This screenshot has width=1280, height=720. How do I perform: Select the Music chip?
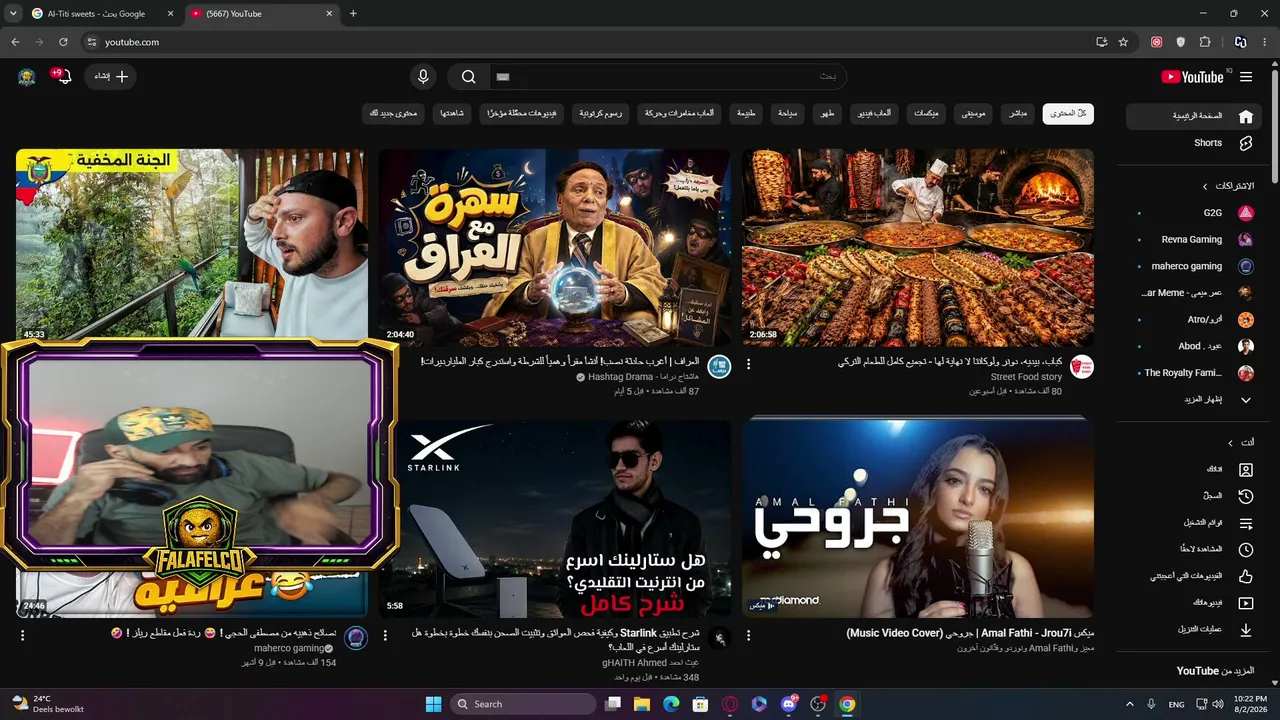[x=973, y=114]
